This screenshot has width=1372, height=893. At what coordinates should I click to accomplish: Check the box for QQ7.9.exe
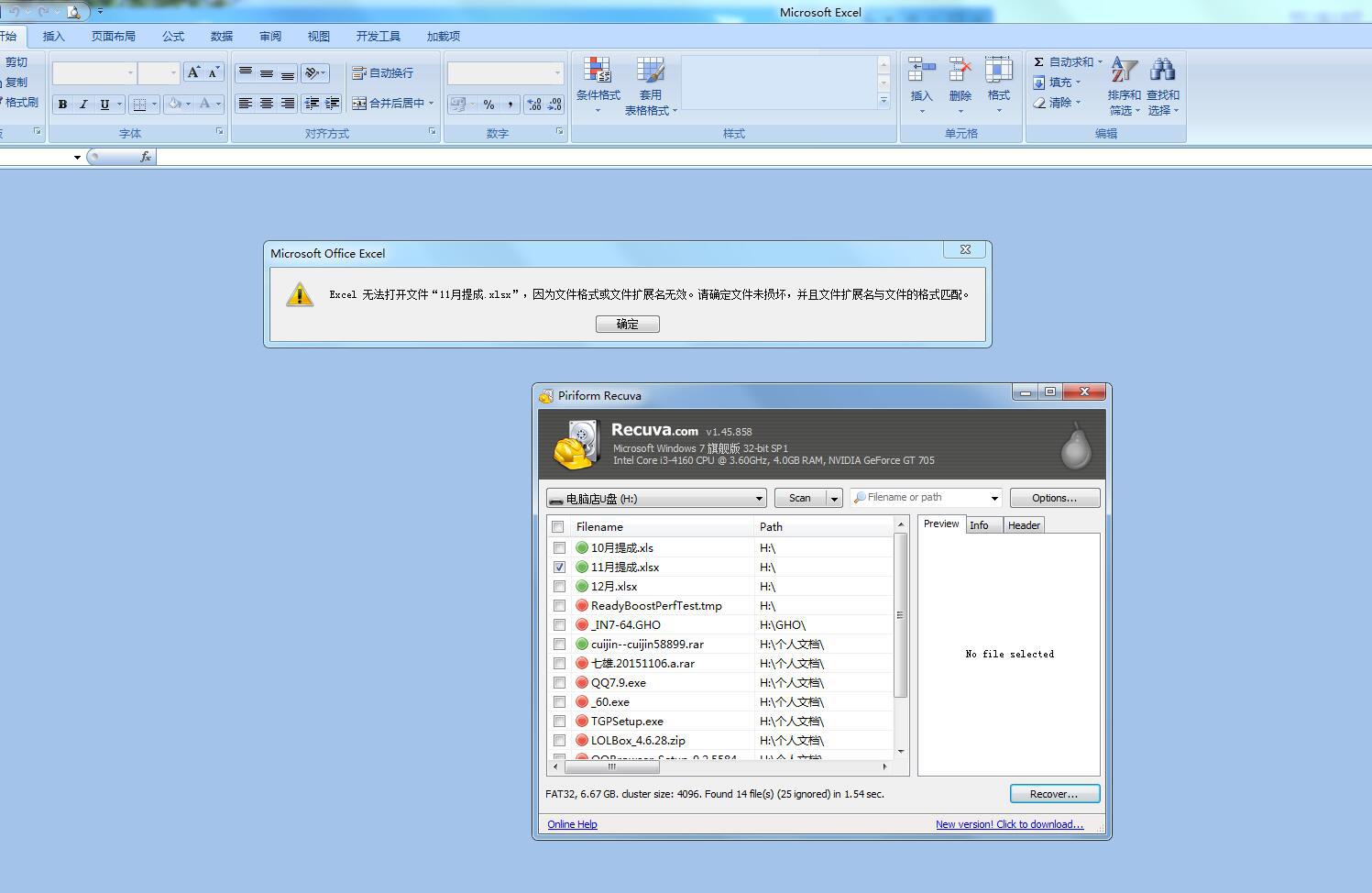[559, 683]
